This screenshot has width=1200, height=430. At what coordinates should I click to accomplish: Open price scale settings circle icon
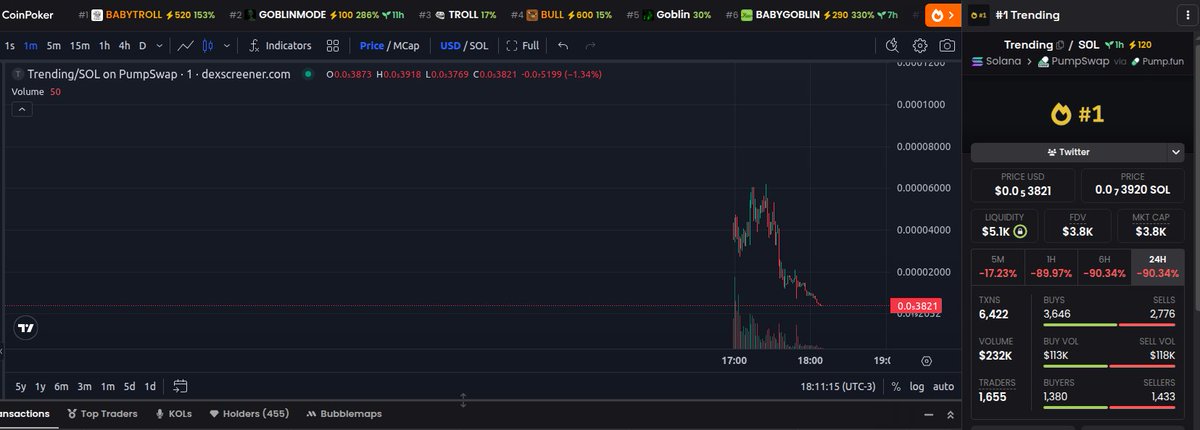[x=926, y=361]
